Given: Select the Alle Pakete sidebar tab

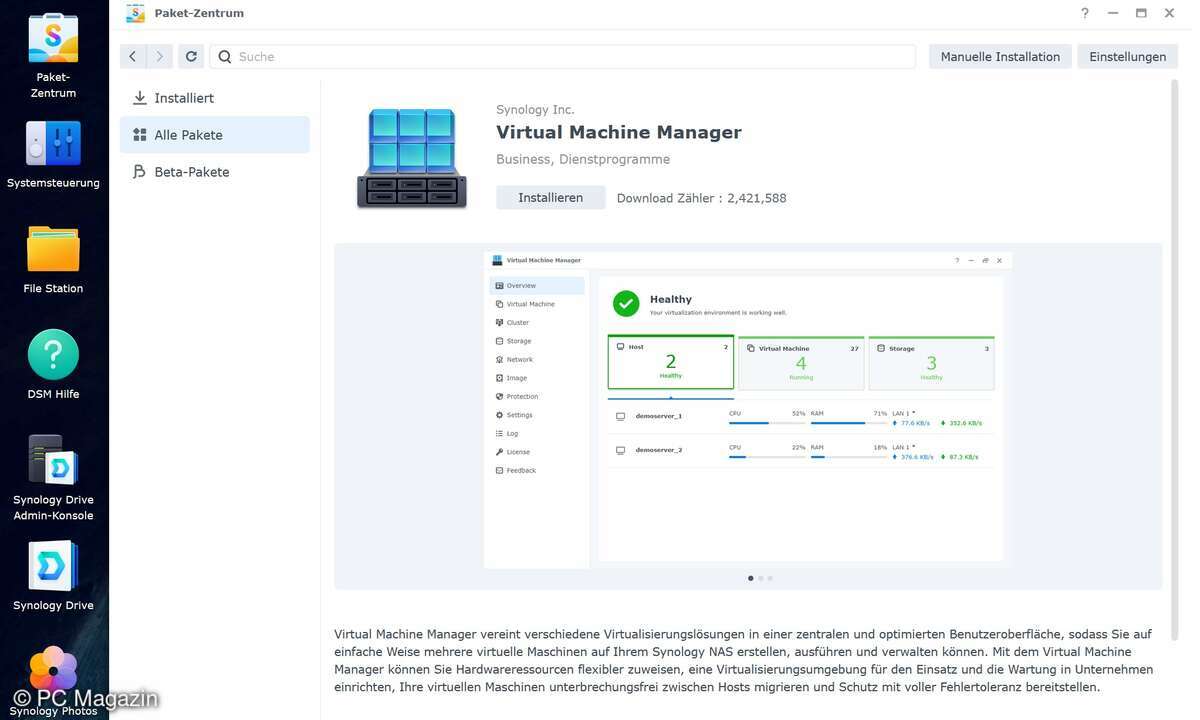Looking at the screenshot, I should (214, 135).
